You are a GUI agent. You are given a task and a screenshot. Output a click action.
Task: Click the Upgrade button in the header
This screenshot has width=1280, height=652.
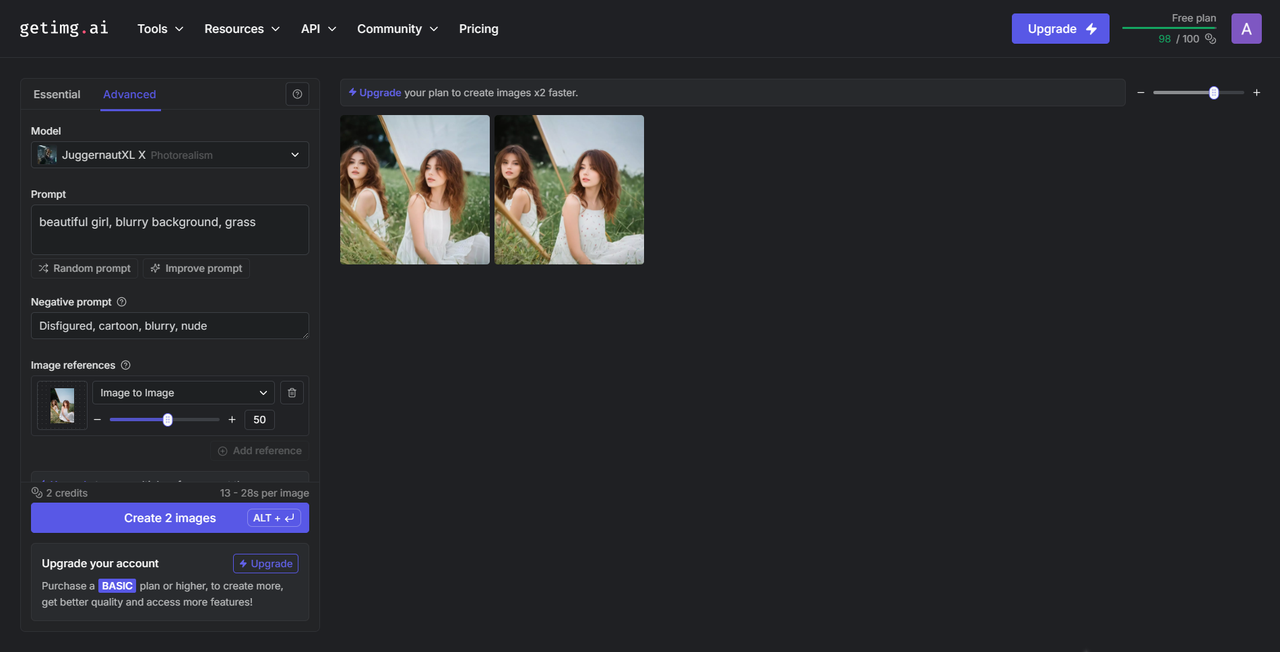coord(1060,29)
